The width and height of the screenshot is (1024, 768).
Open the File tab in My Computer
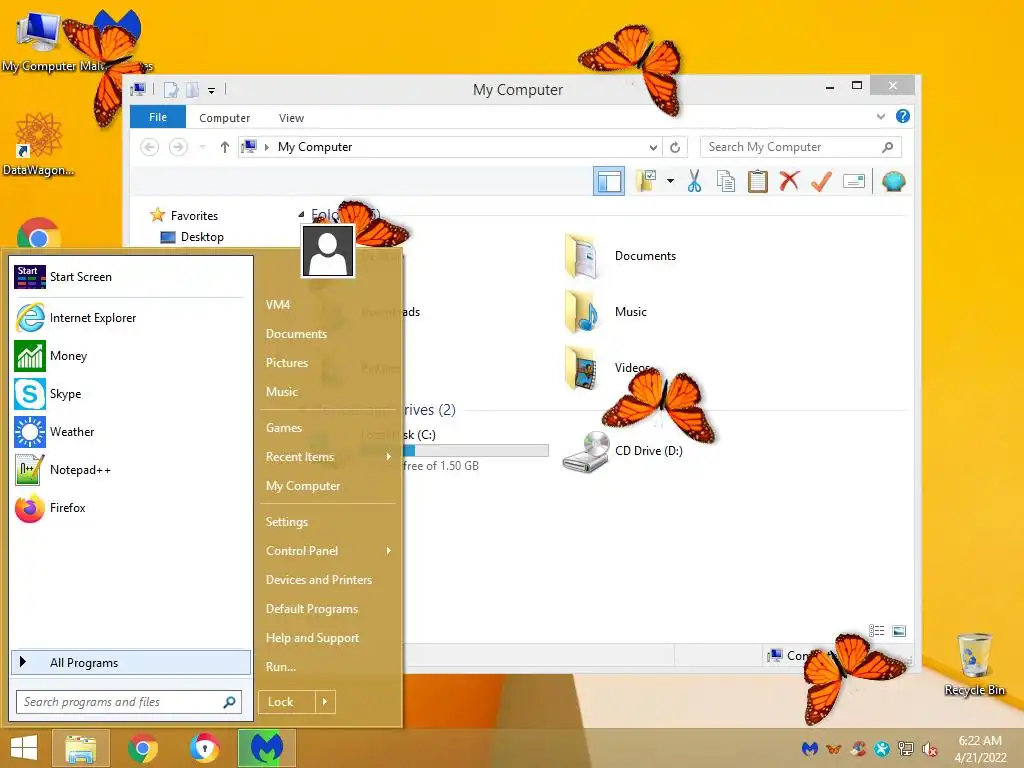tap(157, 117)
